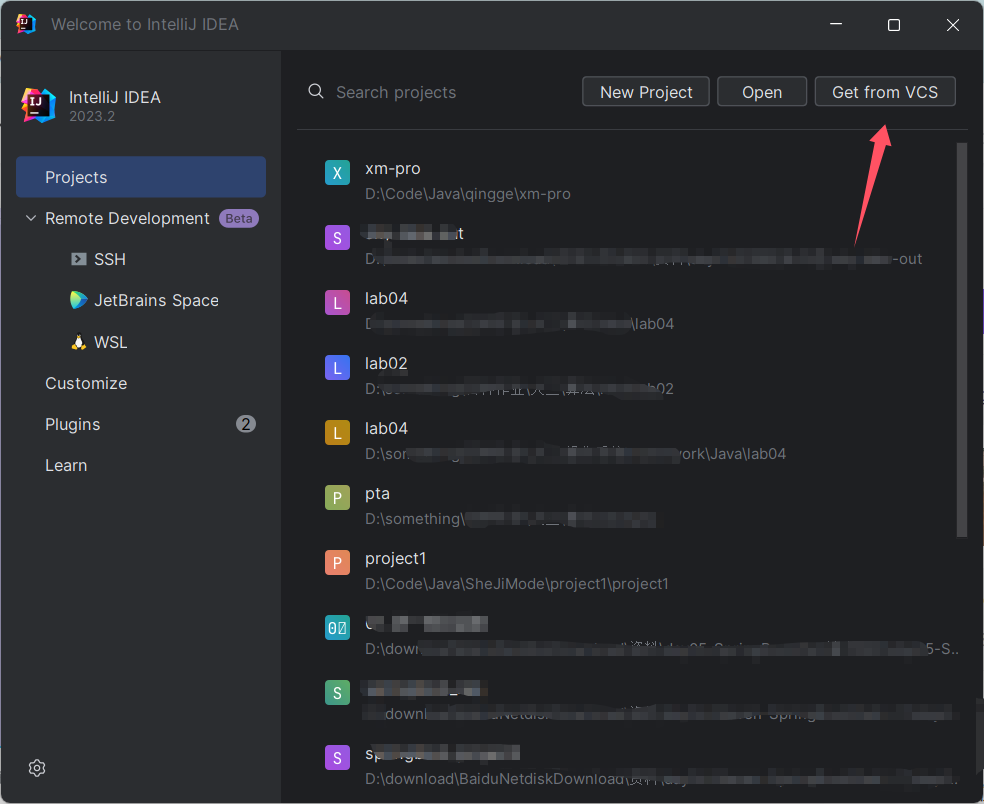Click the SSH terminal icon
984x804 pixels.
point(78,259)
